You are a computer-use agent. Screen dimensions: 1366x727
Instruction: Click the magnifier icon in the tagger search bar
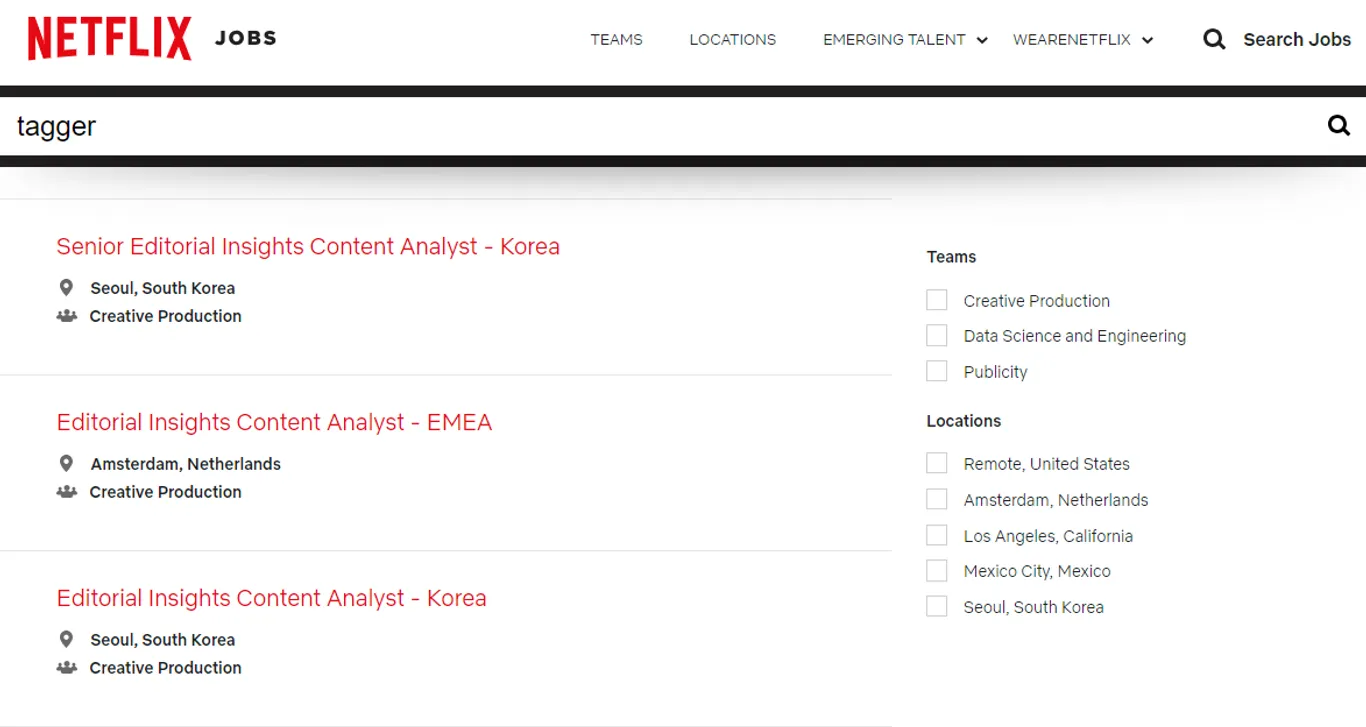[x=1338, y=126]
